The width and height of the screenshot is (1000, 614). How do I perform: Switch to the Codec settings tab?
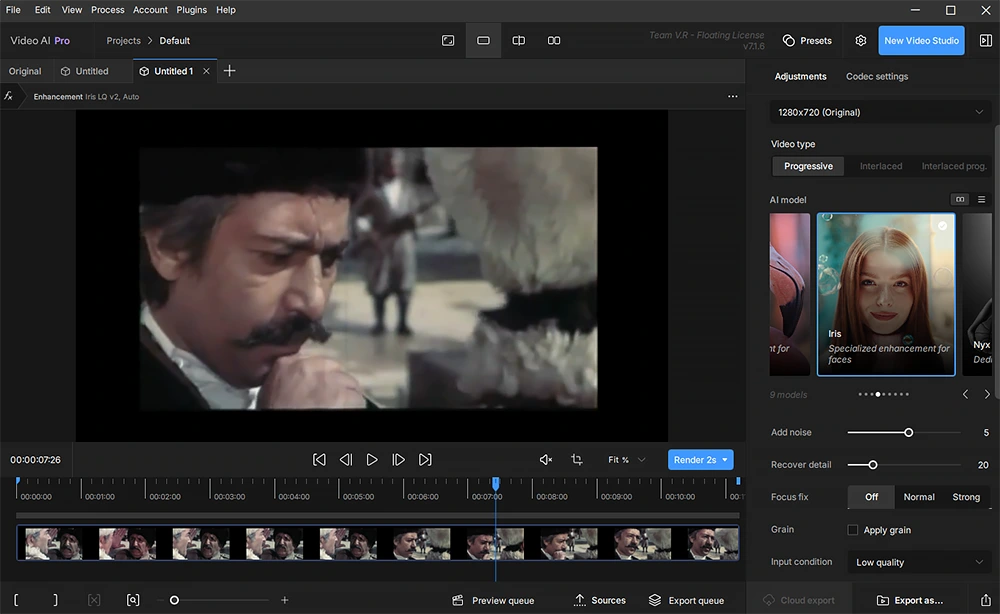coord(877,77)
